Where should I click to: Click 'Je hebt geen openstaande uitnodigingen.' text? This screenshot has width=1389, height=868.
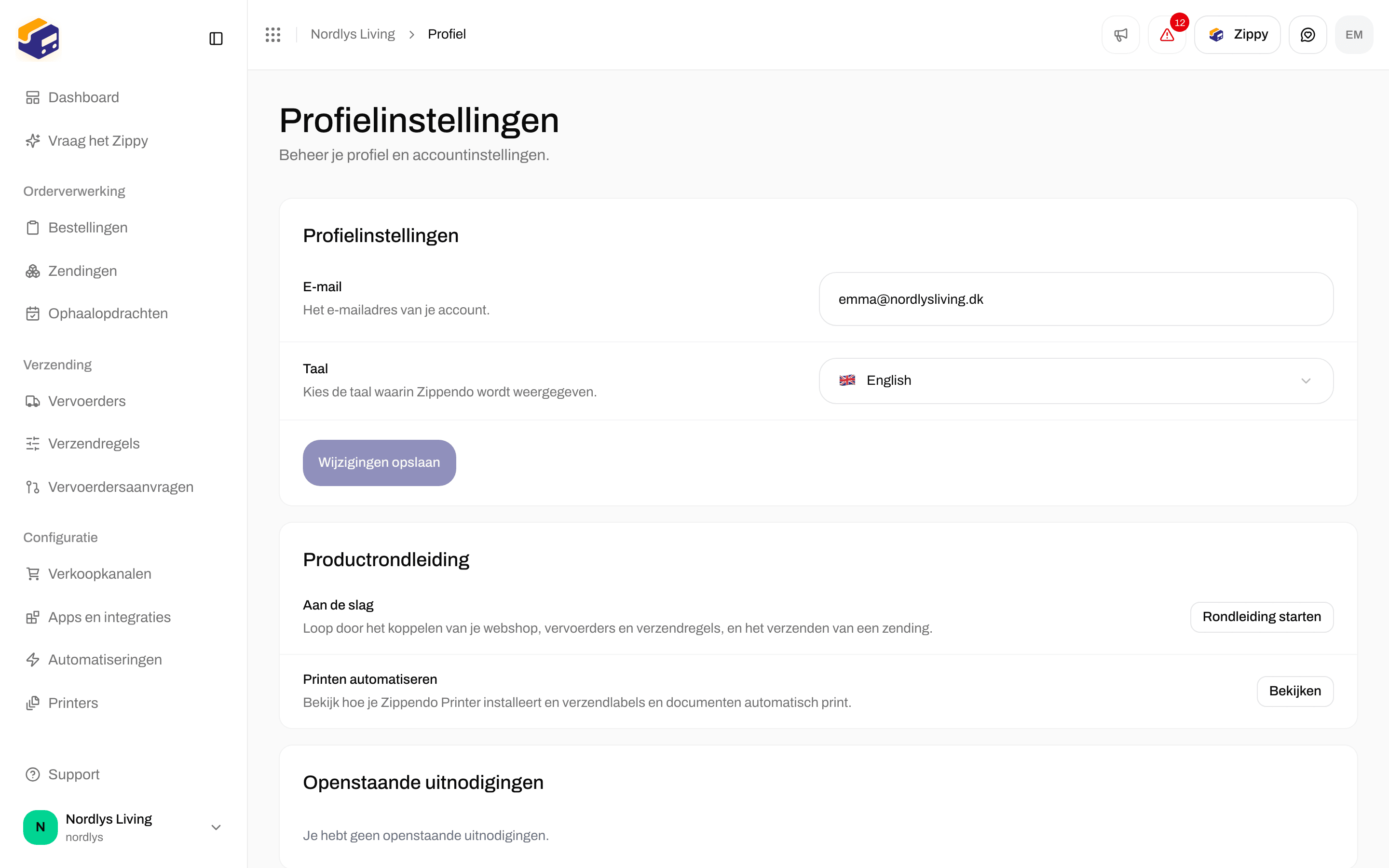click(x=426, y=835)
